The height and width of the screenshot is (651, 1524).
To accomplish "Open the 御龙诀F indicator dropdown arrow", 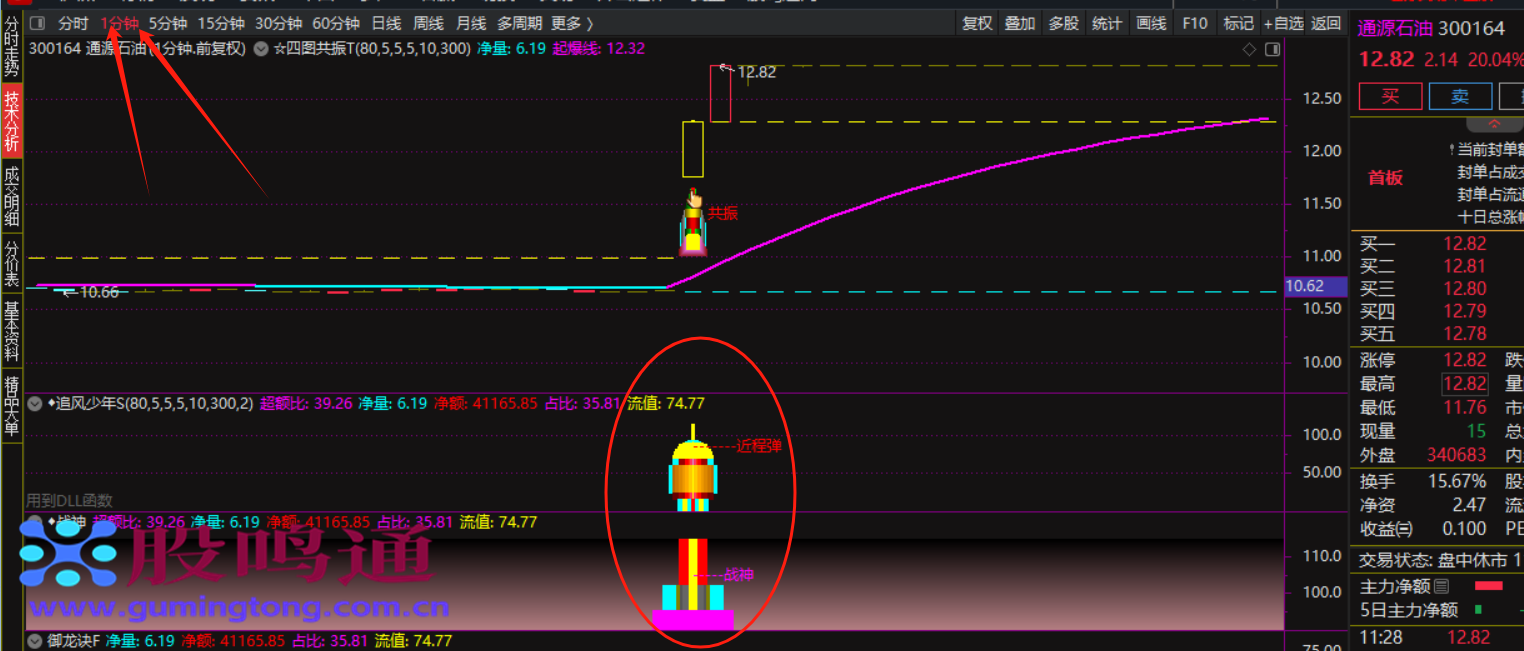I will click(35, 641).
